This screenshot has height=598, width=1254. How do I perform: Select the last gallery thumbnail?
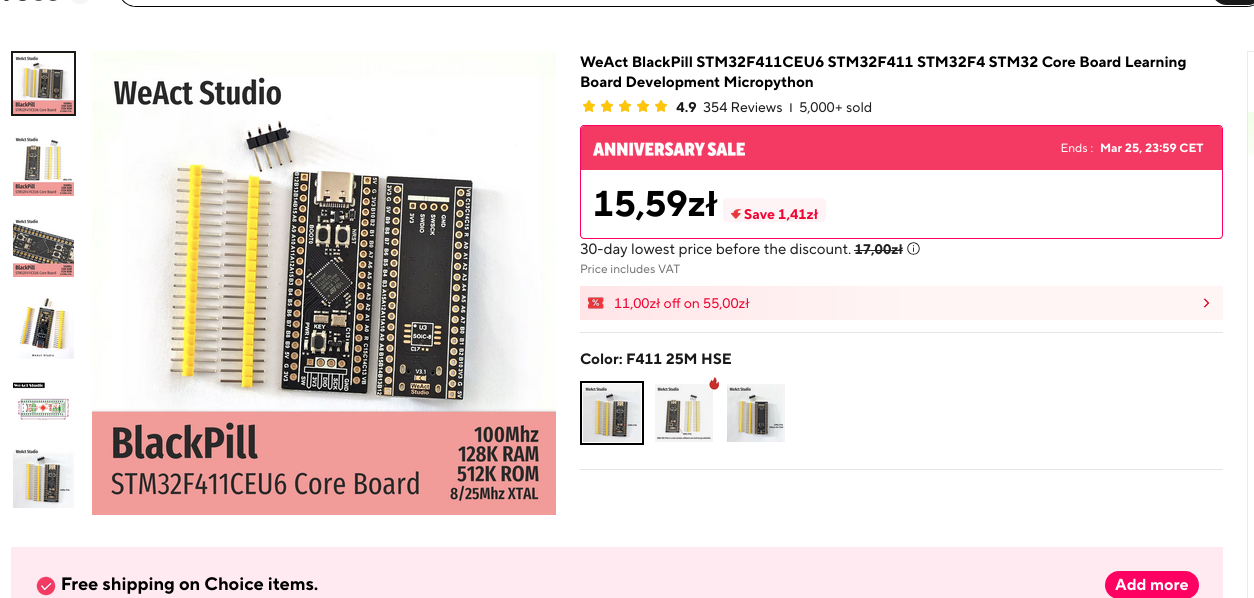pos(43,478)
